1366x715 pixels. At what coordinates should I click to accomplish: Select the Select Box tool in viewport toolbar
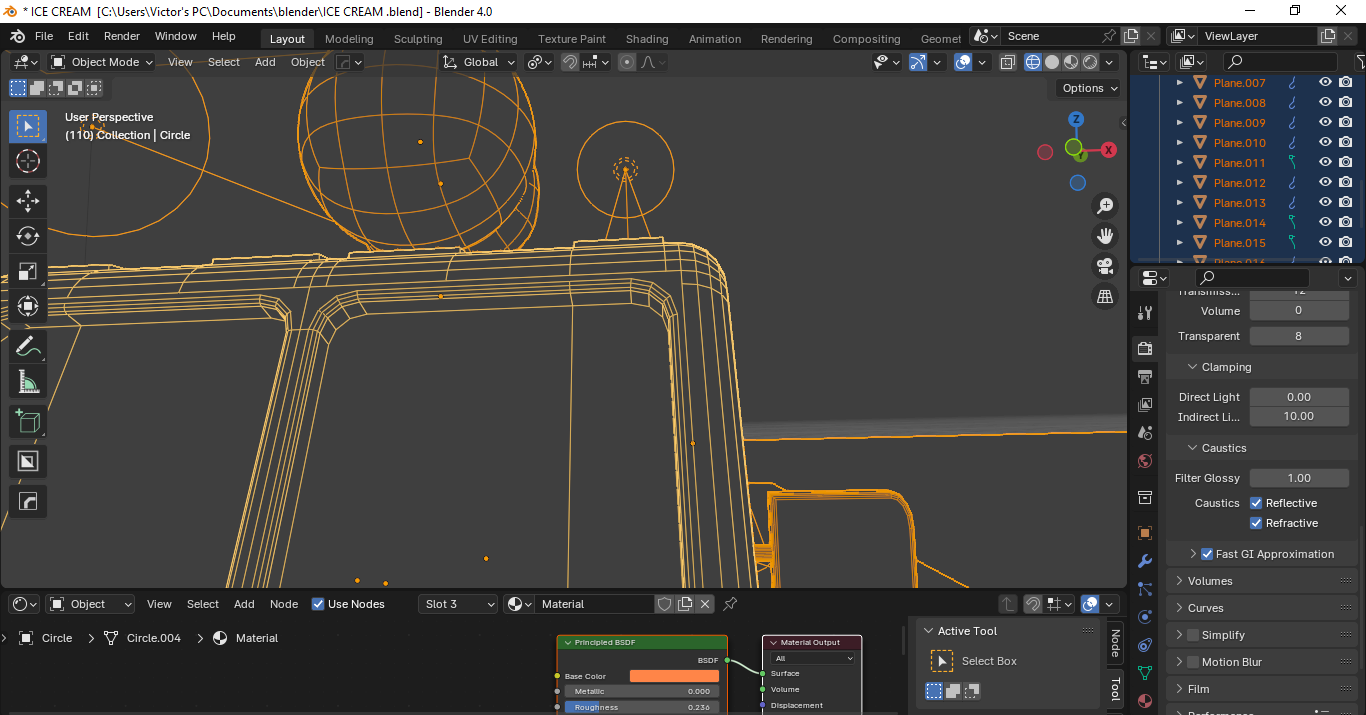[x=27, y=126]
